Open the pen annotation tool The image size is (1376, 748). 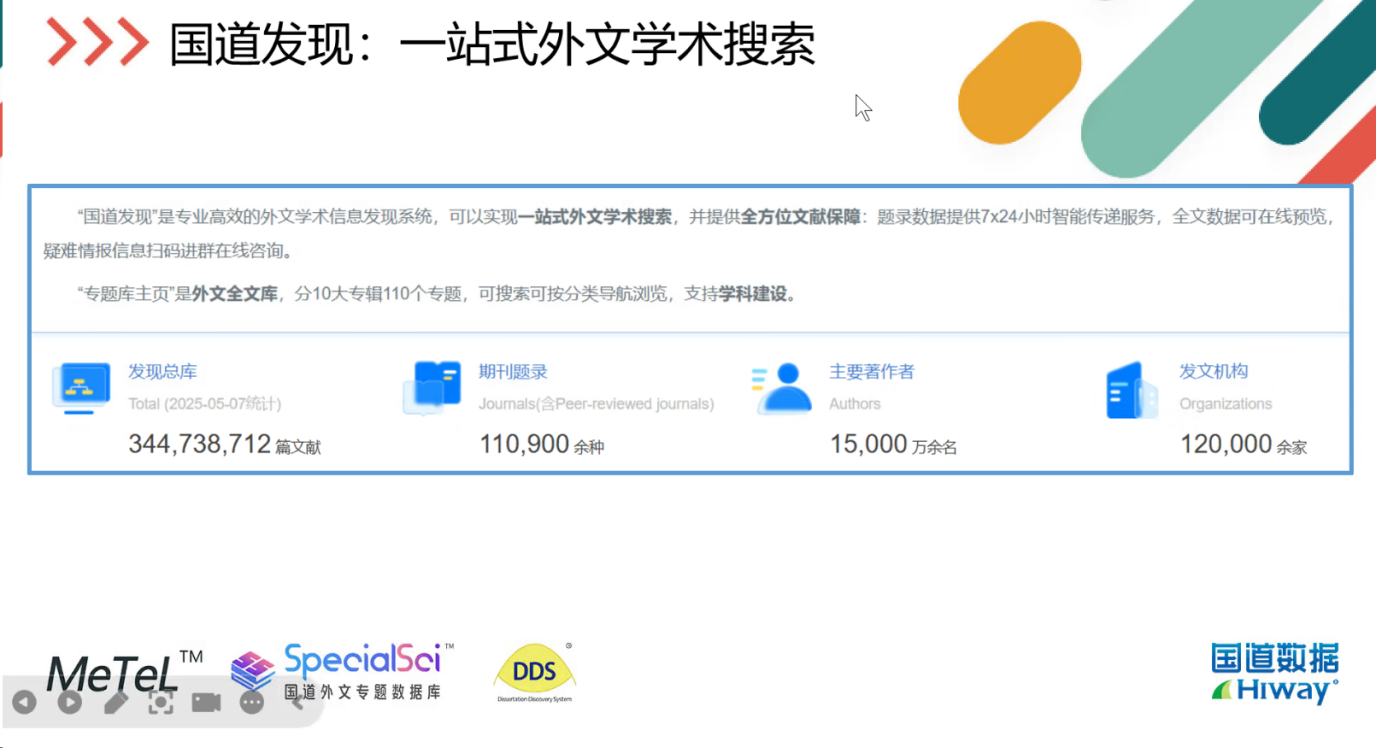tap(115, 702)
